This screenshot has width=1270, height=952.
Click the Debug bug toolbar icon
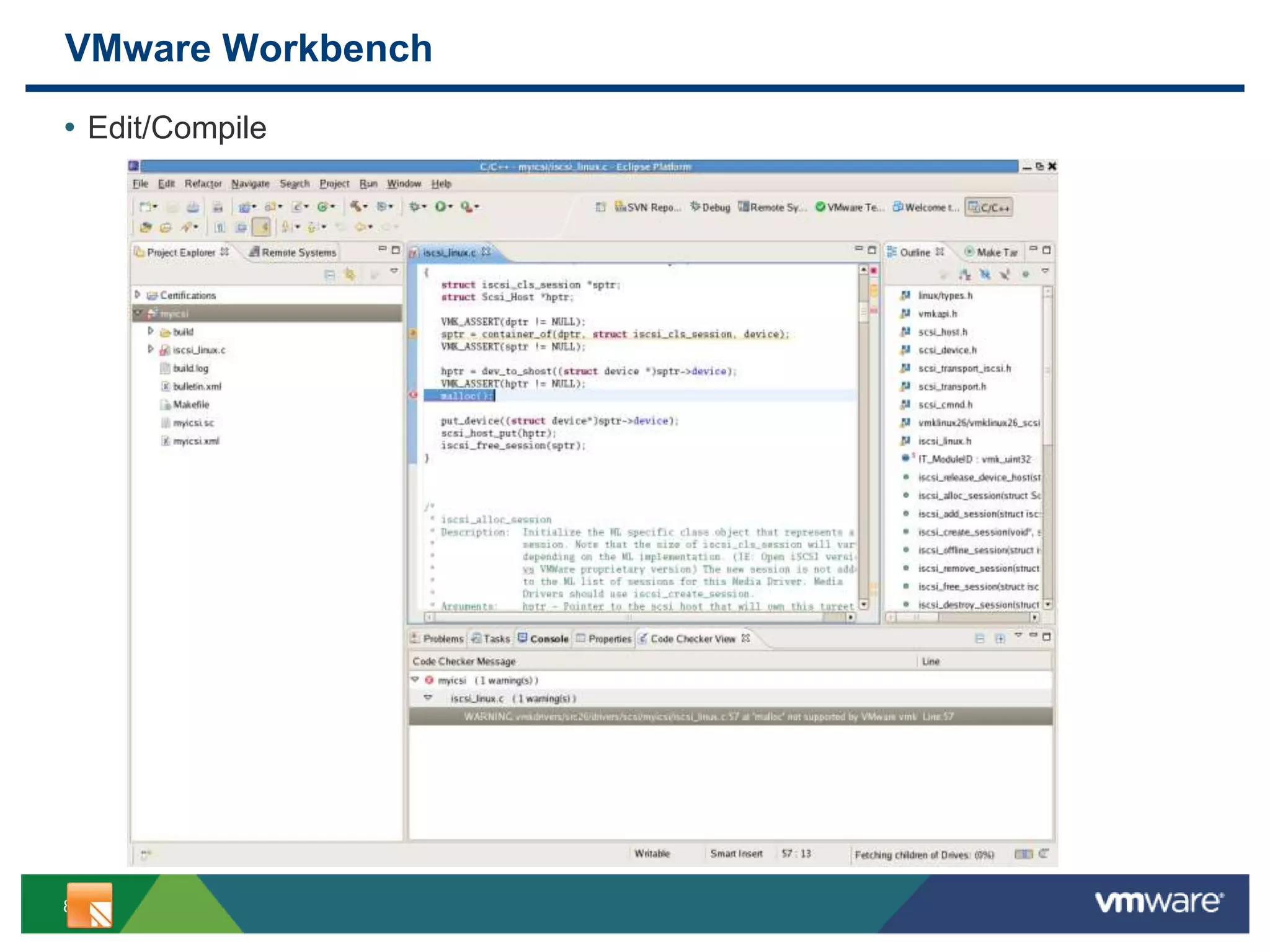(x=414, y=206)
